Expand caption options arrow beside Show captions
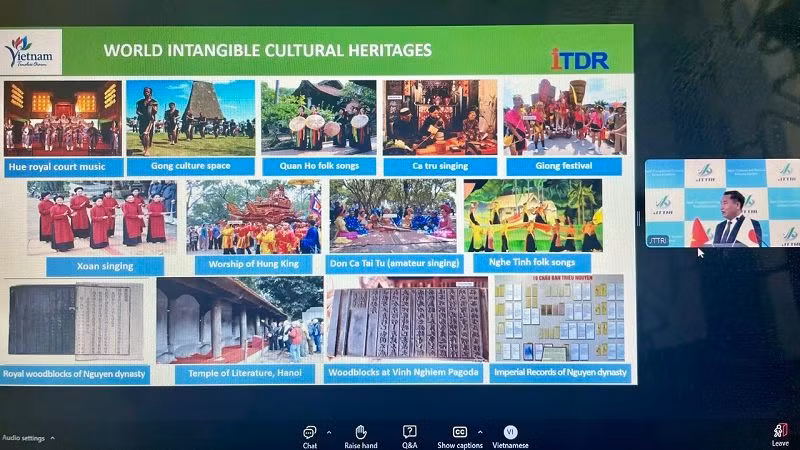This screenshot has width=800, height=450. click(x=479, y=432)
